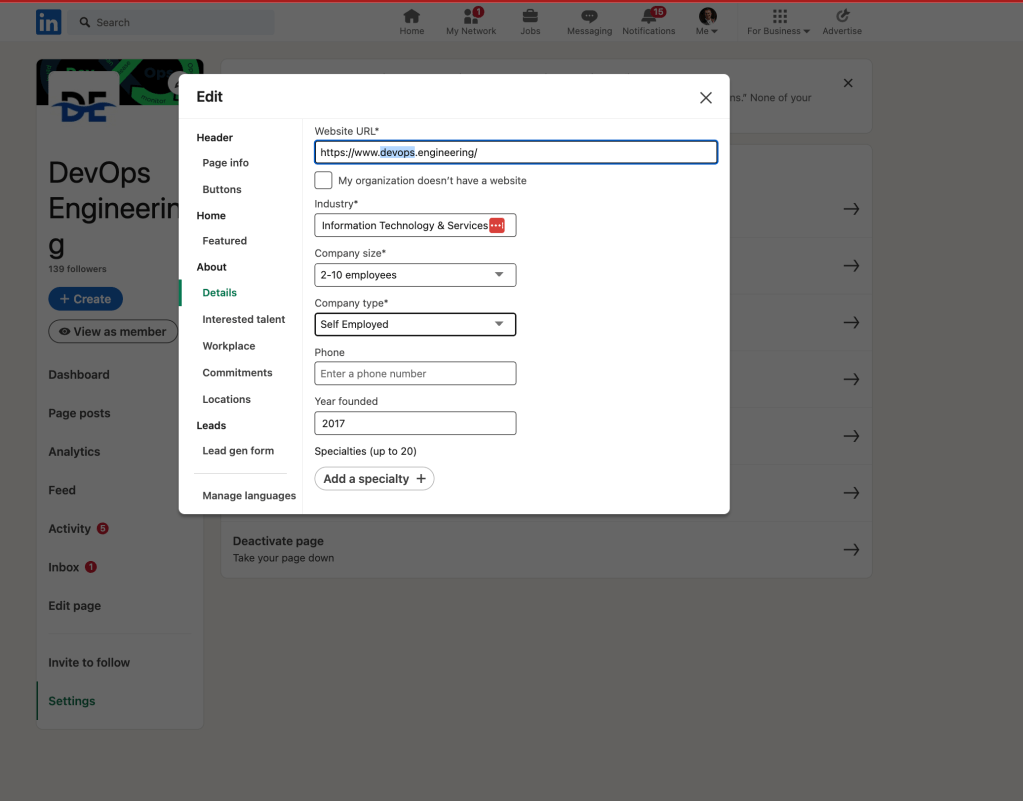Click the 139 followers text
Viewport: 1023px width, 801px height.
[77, 269]
